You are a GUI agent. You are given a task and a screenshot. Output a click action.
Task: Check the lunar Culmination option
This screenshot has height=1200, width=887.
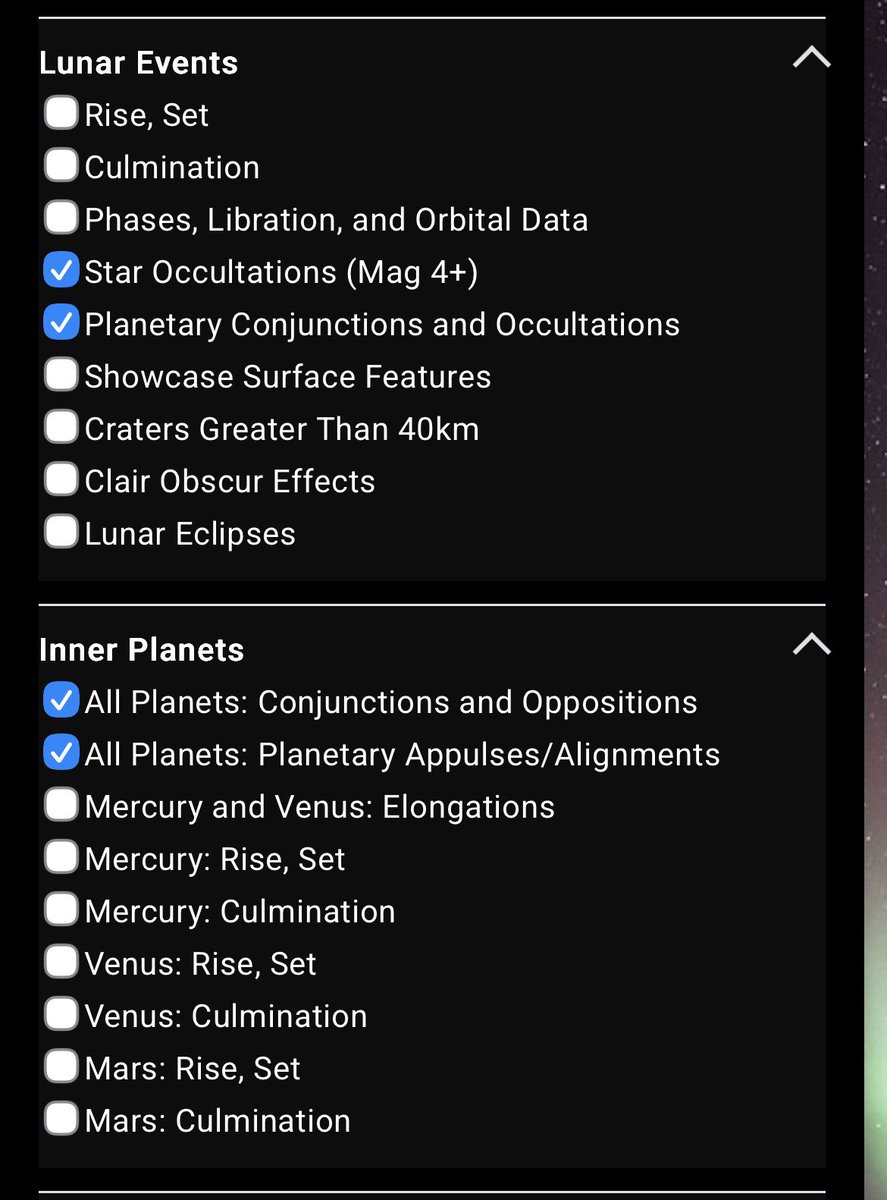point(61,165)
